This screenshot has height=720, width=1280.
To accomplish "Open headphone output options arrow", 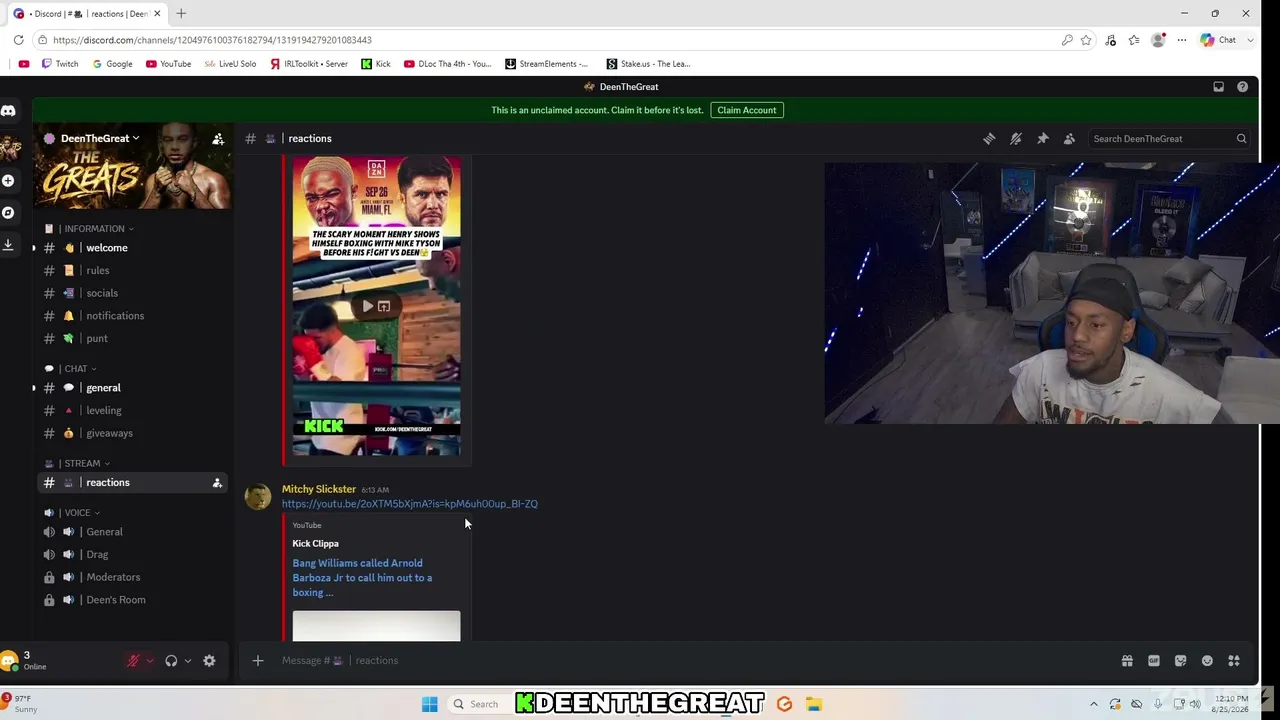I will coord(188,661).
